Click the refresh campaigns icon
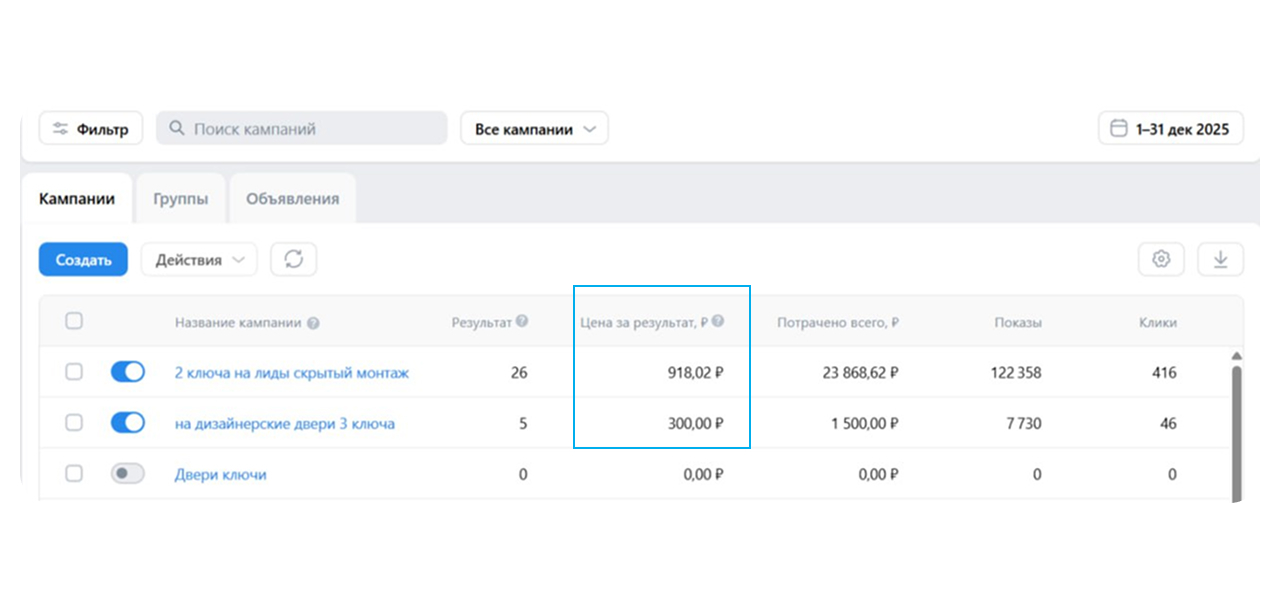 pos(293,260)
